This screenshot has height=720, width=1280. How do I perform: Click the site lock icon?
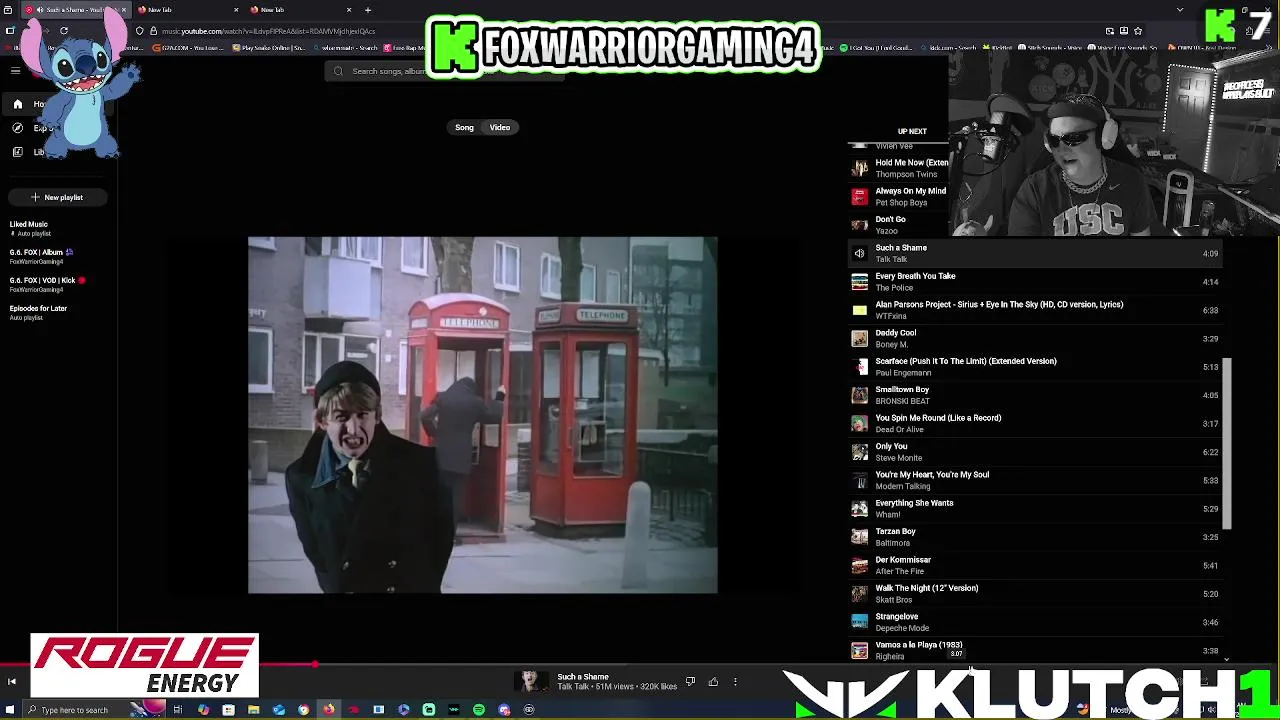click(x=153, y=31)
